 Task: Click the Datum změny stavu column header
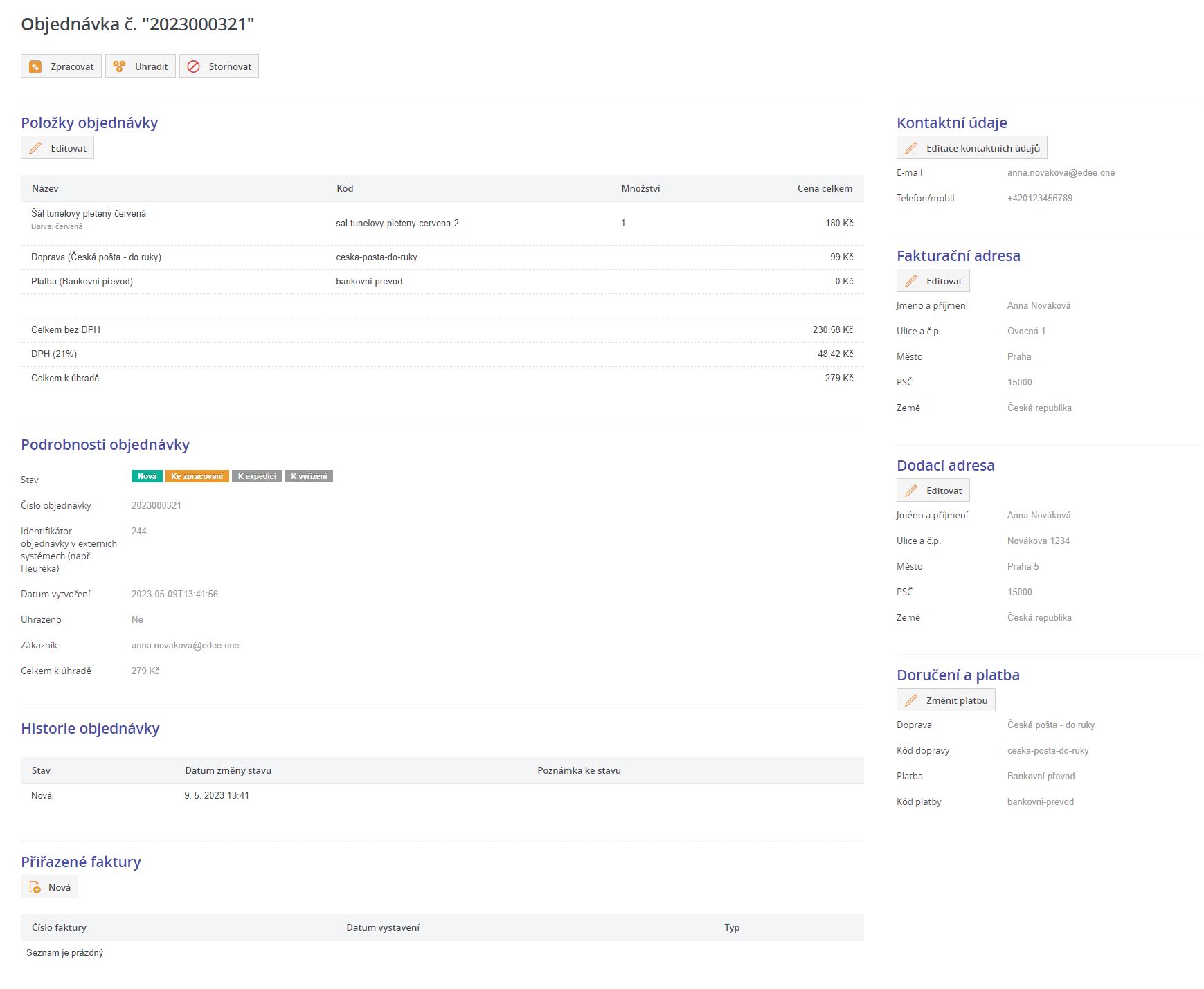[x=228, y=770]
